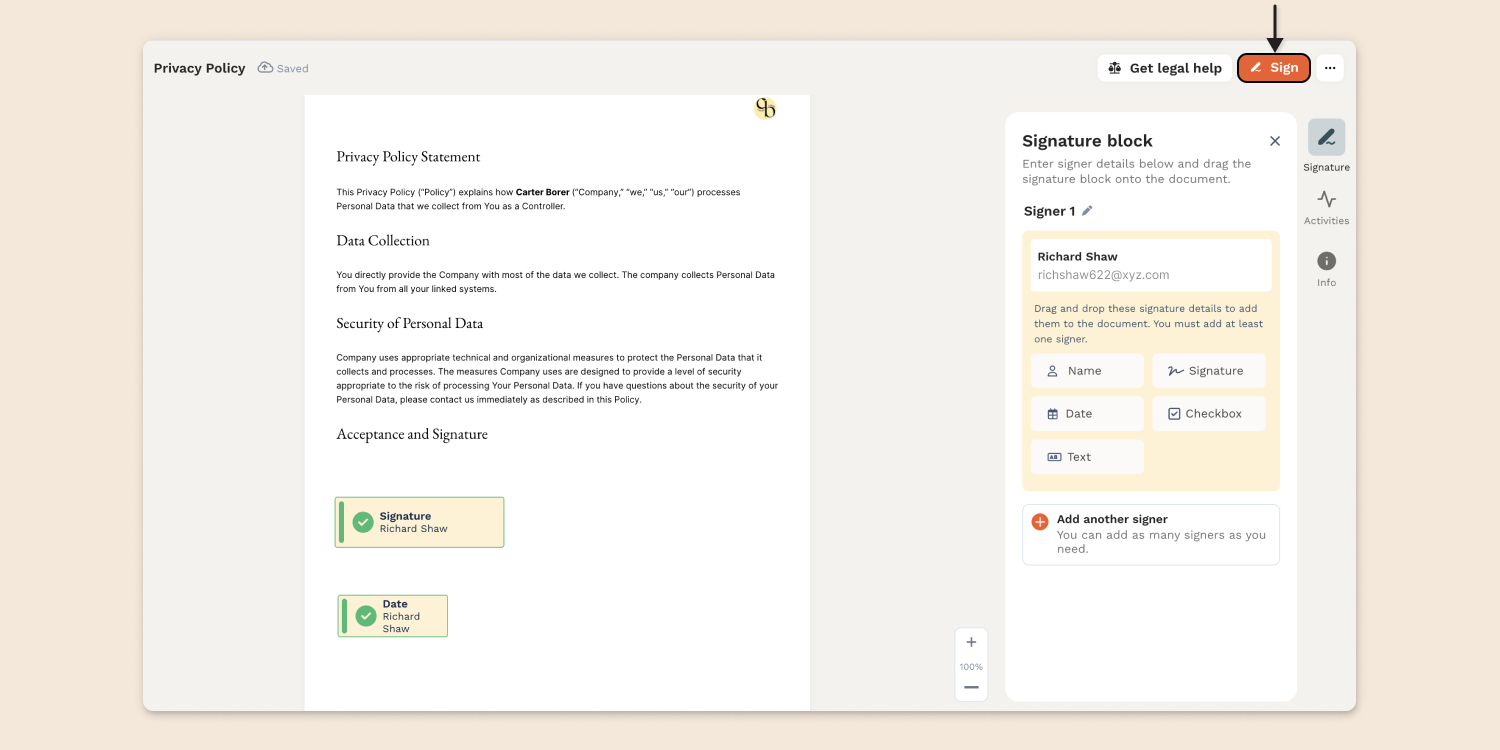1500x750 pixels.
Task: Zoom in using the plus control
Action: (x=970, y=641)
